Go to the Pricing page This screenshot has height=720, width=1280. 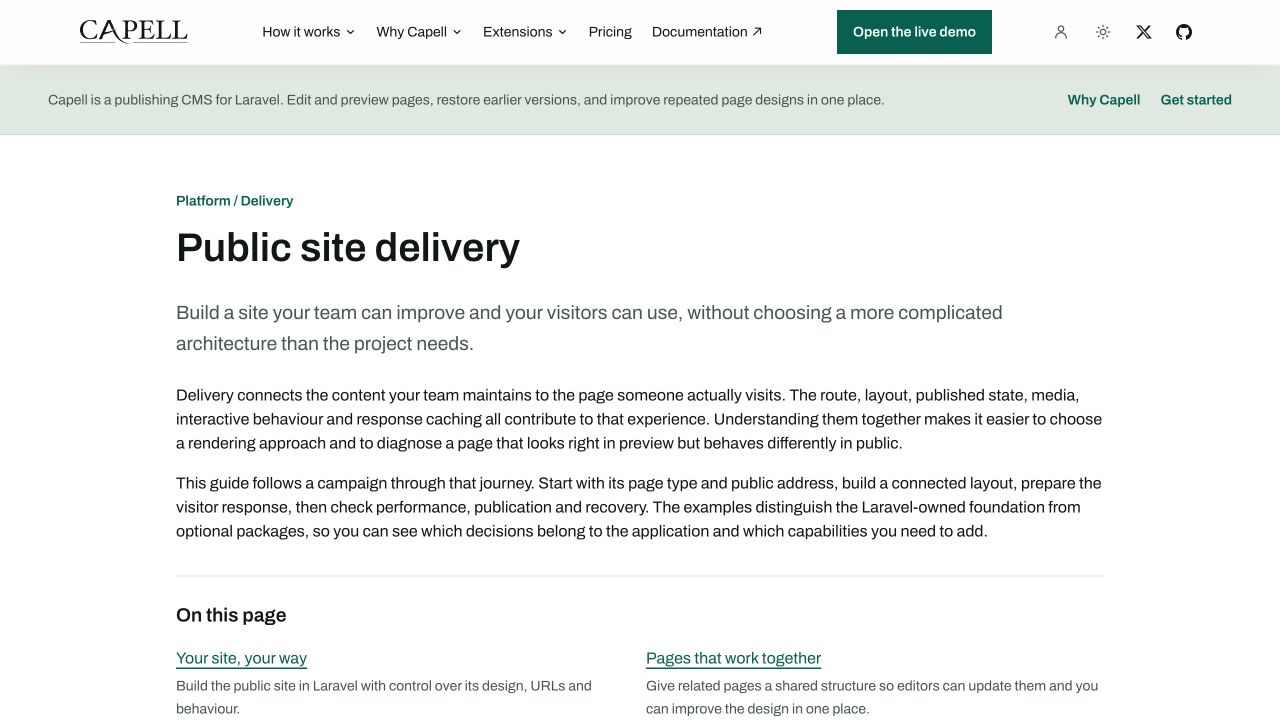click(x=610, y=32)
